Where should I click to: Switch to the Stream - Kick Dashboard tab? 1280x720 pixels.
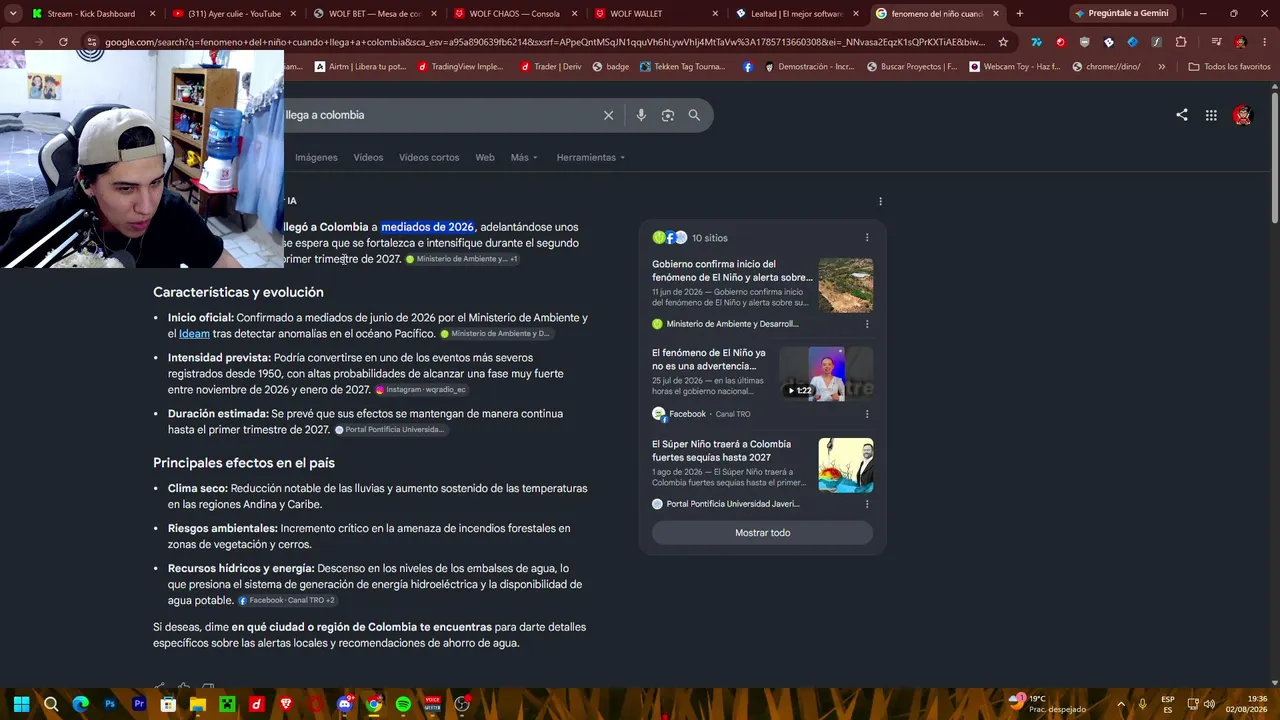(94, 14)
